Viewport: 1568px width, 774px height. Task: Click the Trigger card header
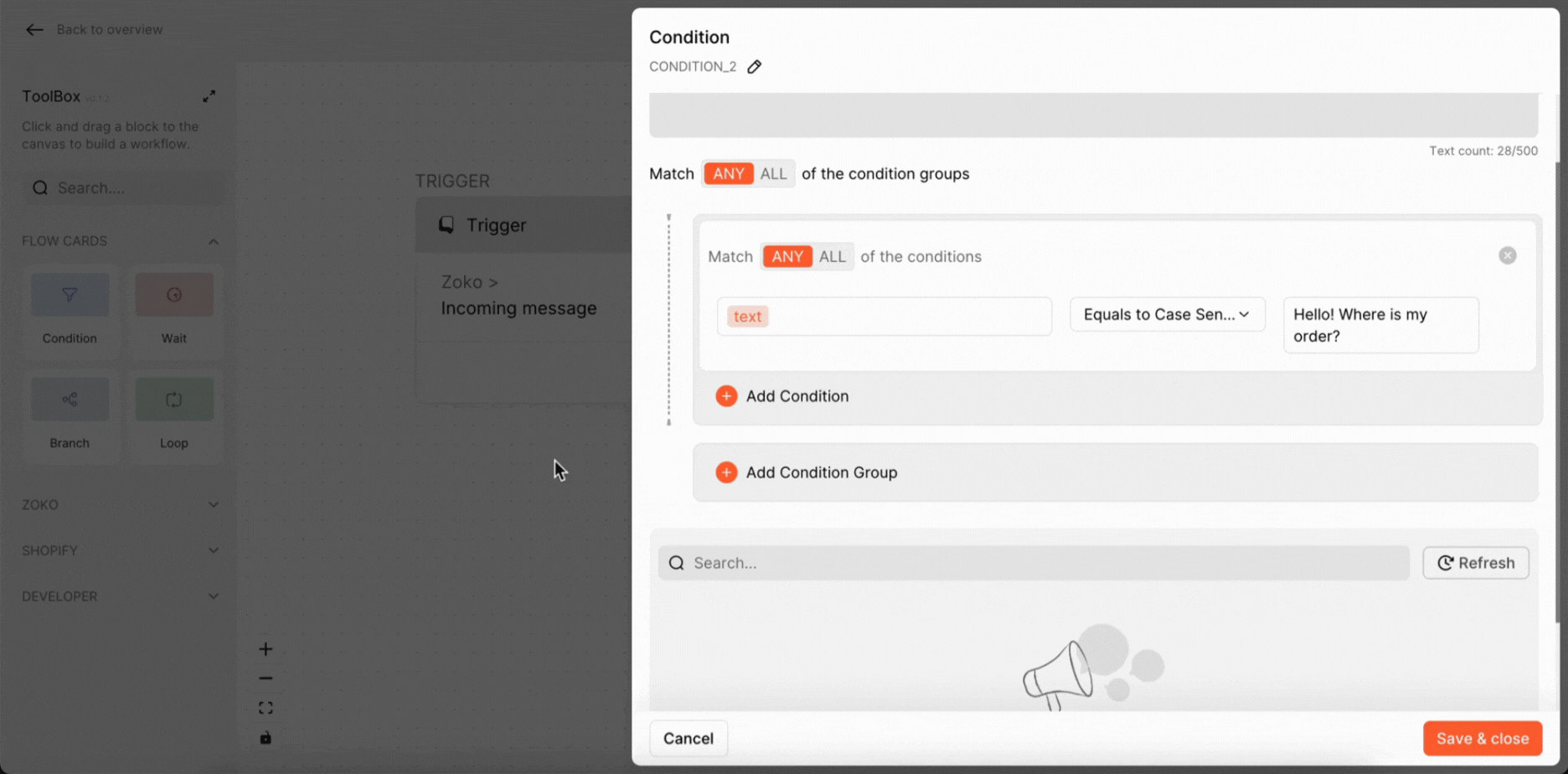tap(524, 224)
